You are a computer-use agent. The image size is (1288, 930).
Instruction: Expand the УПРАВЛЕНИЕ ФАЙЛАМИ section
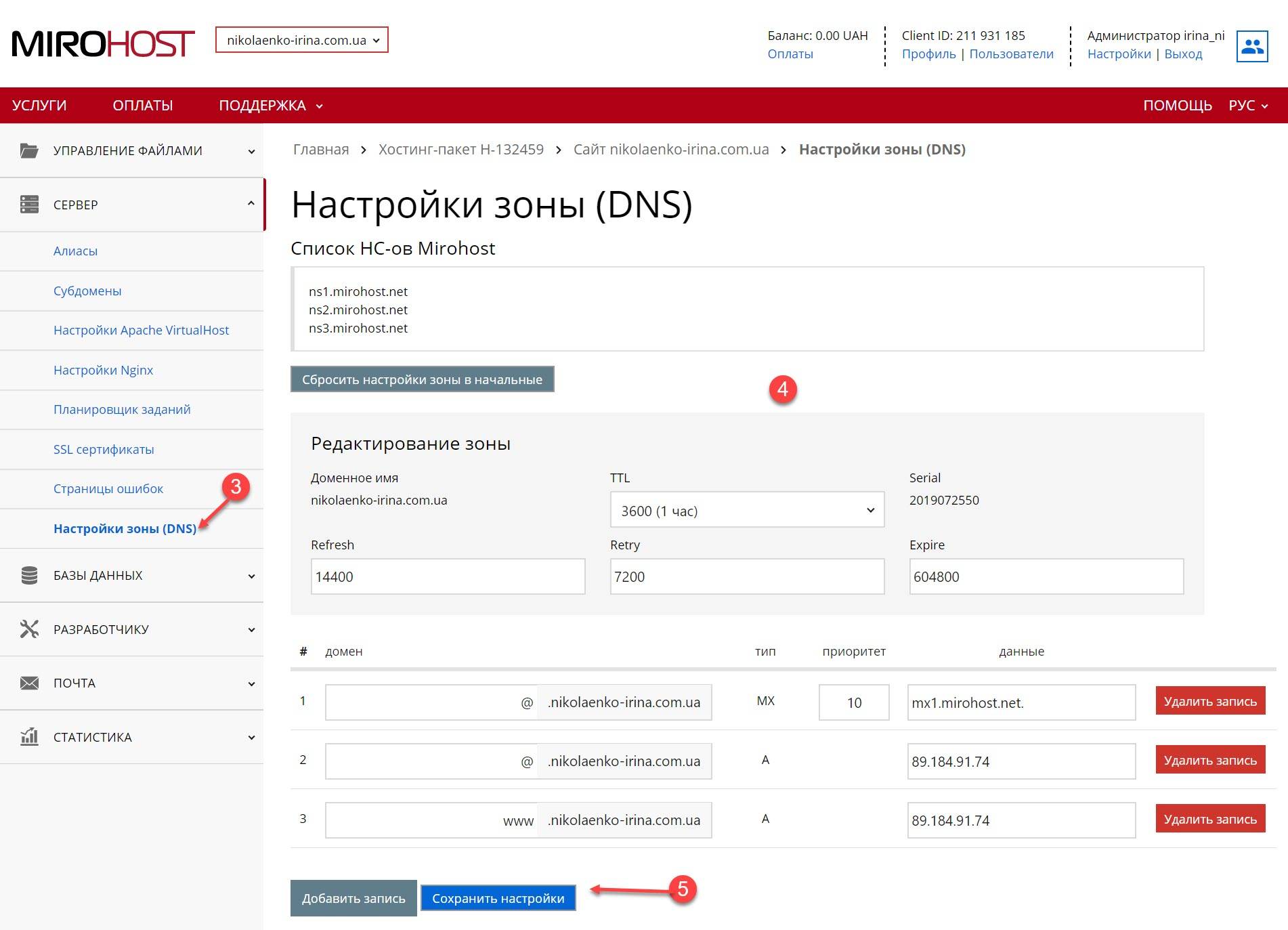[x=132, y=150]
